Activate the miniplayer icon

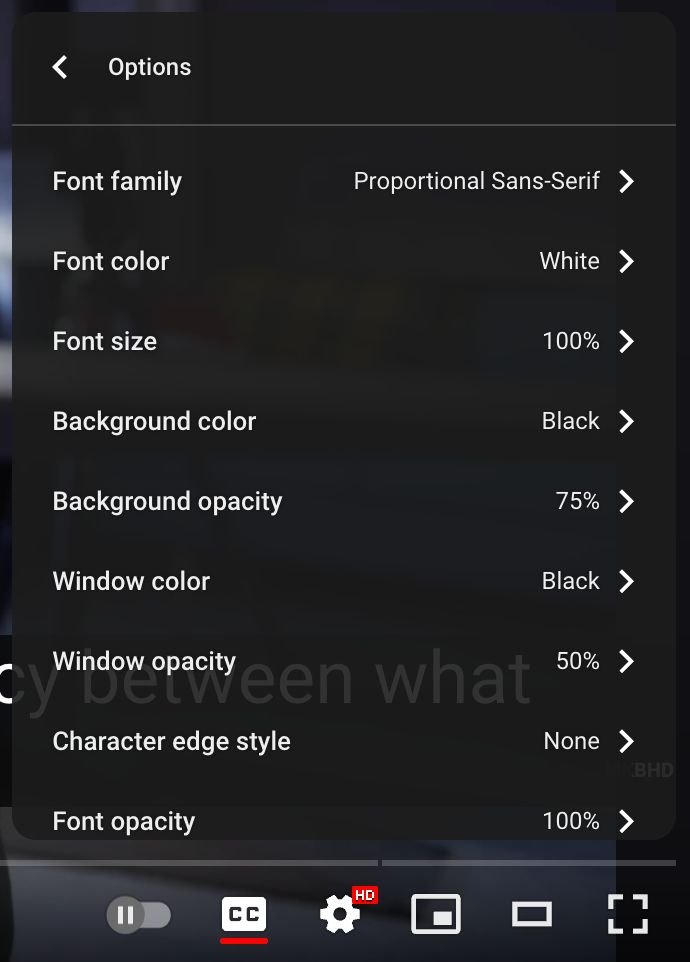(435, 913)
